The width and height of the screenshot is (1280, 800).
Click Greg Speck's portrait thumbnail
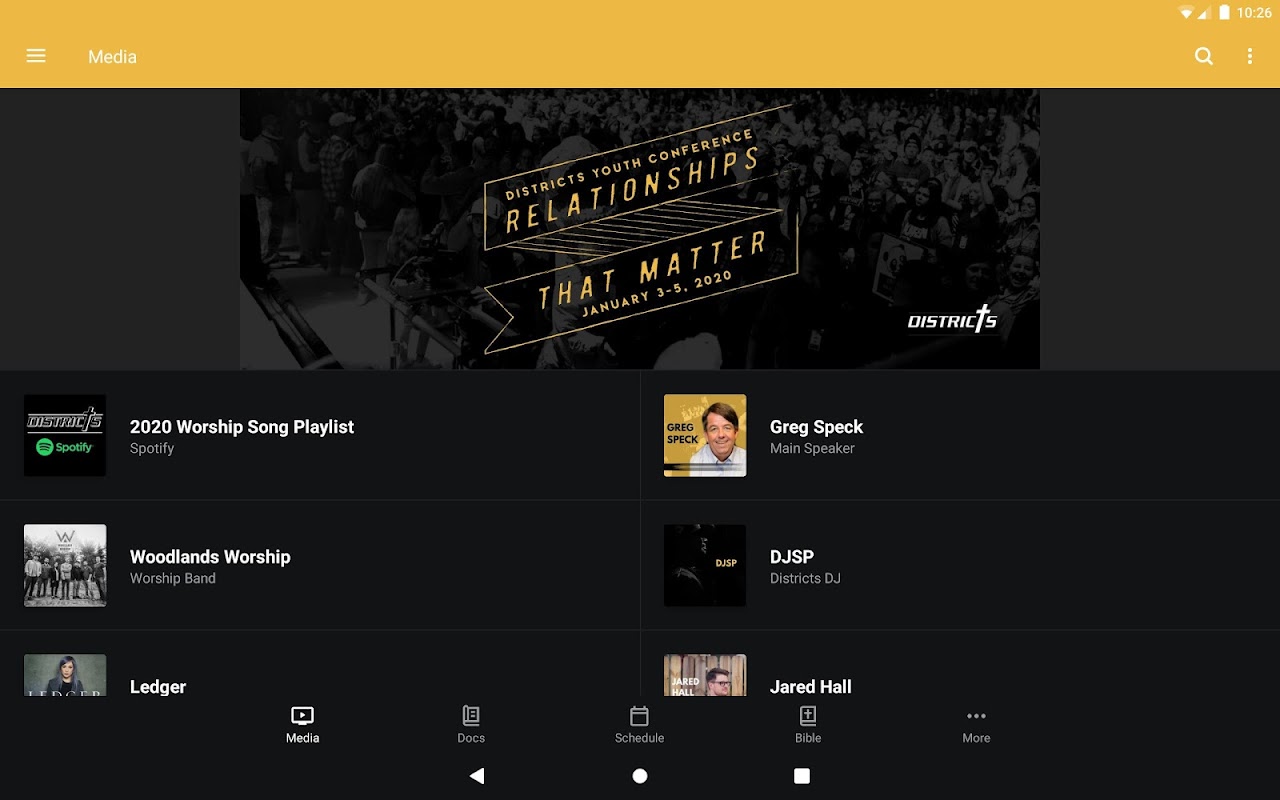coord(705,435)
